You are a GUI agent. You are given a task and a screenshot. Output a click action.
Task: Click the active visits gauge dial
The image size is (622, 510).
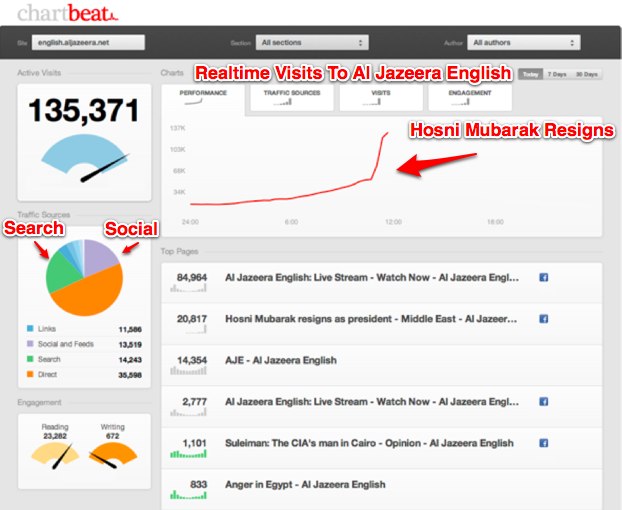(84, 162)
